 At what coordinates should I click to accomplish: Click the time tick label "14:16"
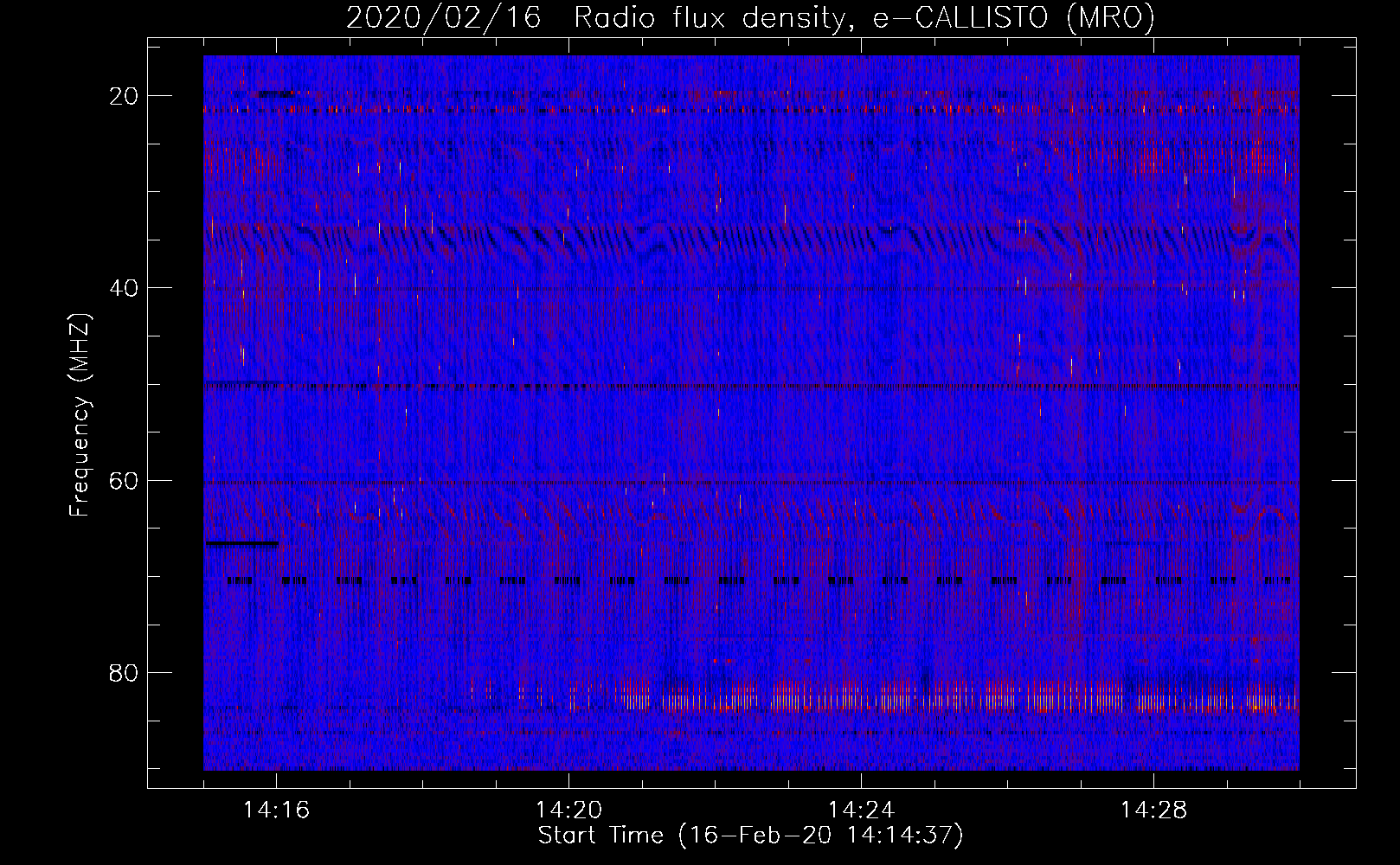(276, 811)
